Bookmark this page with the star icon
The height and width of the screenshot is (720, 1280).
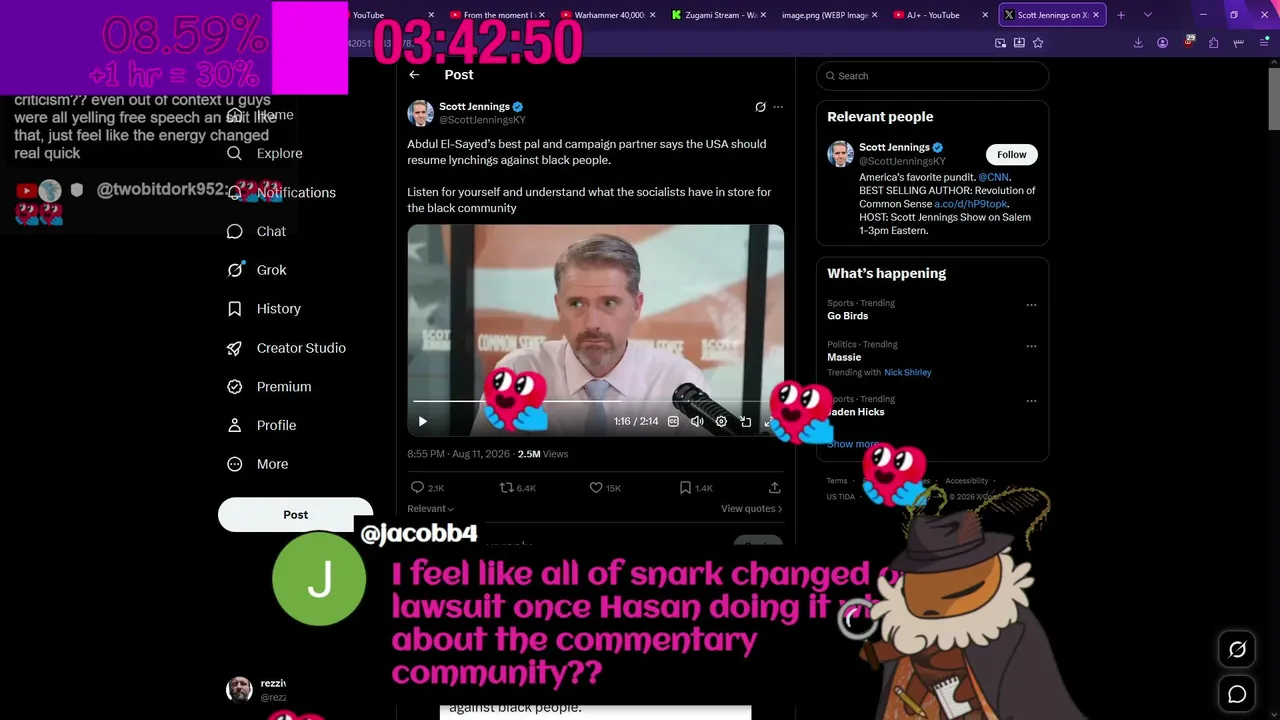(x=1038, y=43)
